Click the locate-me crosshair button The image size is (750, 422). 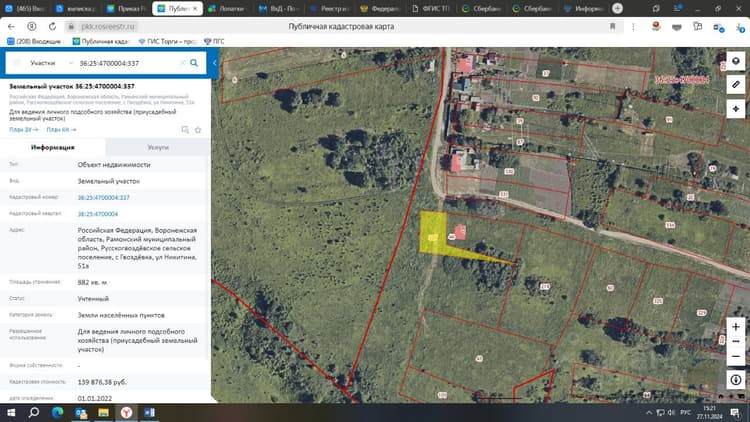(x=736, y=109)
